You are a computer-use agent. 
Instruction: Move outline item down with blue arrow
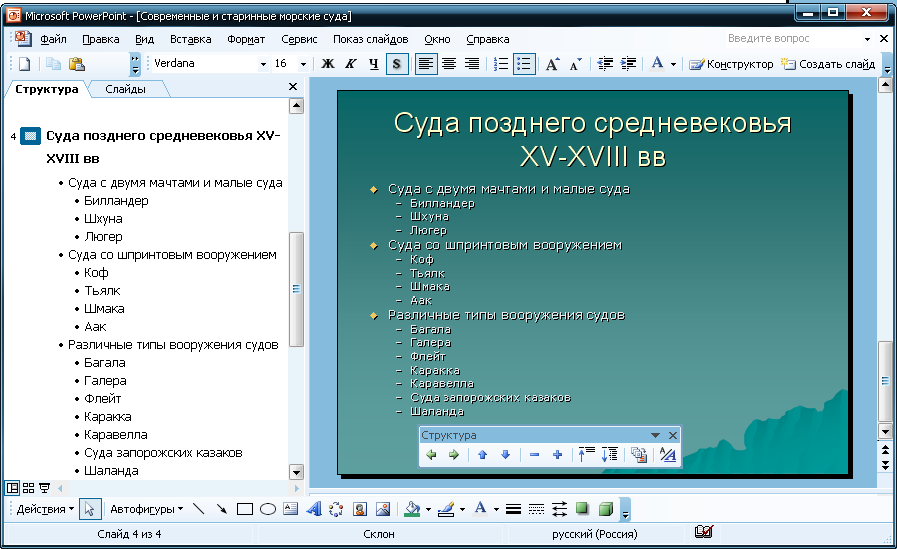[505, 455]
